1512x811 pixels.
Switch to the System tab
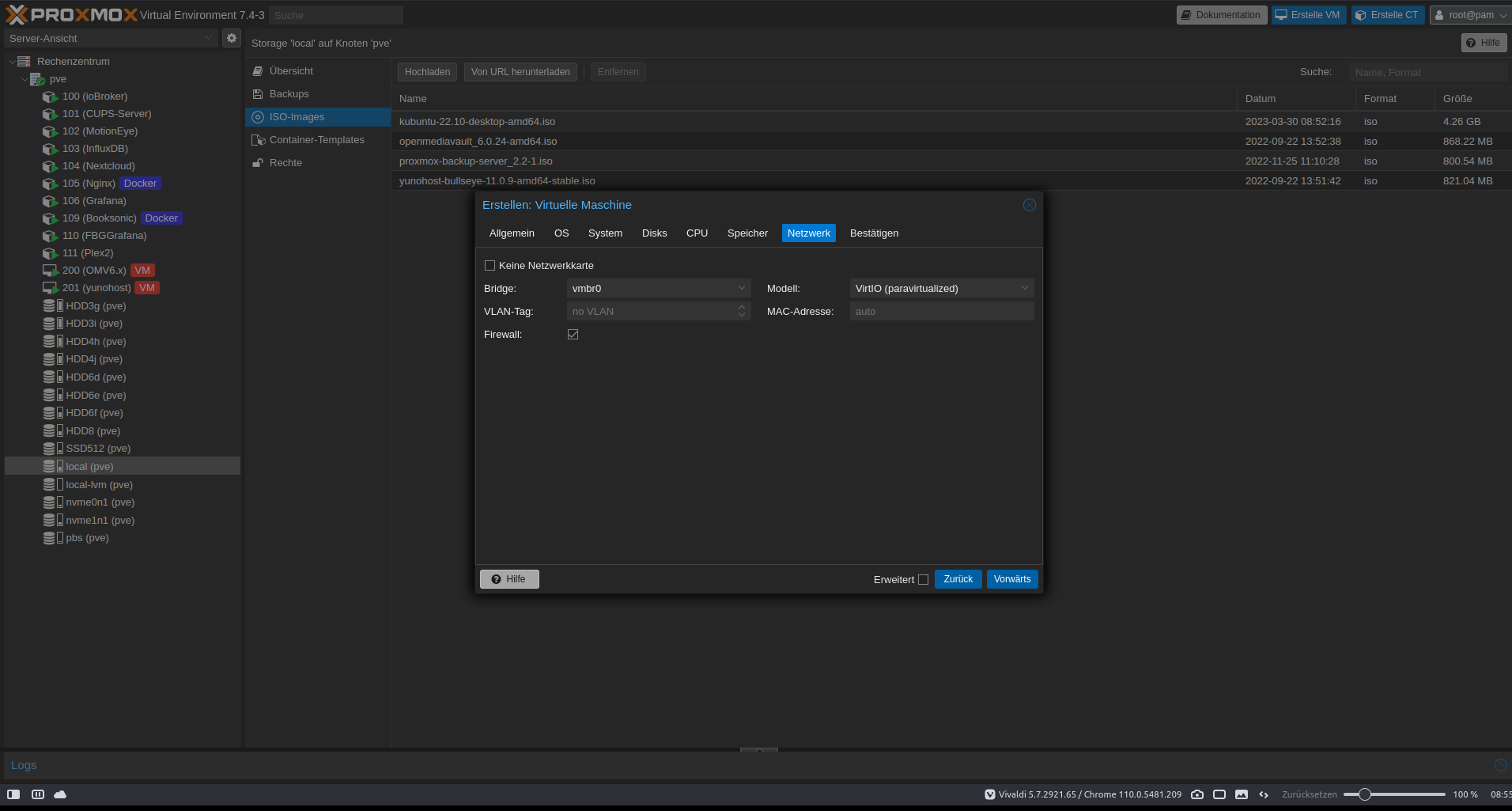pos(605,233)
